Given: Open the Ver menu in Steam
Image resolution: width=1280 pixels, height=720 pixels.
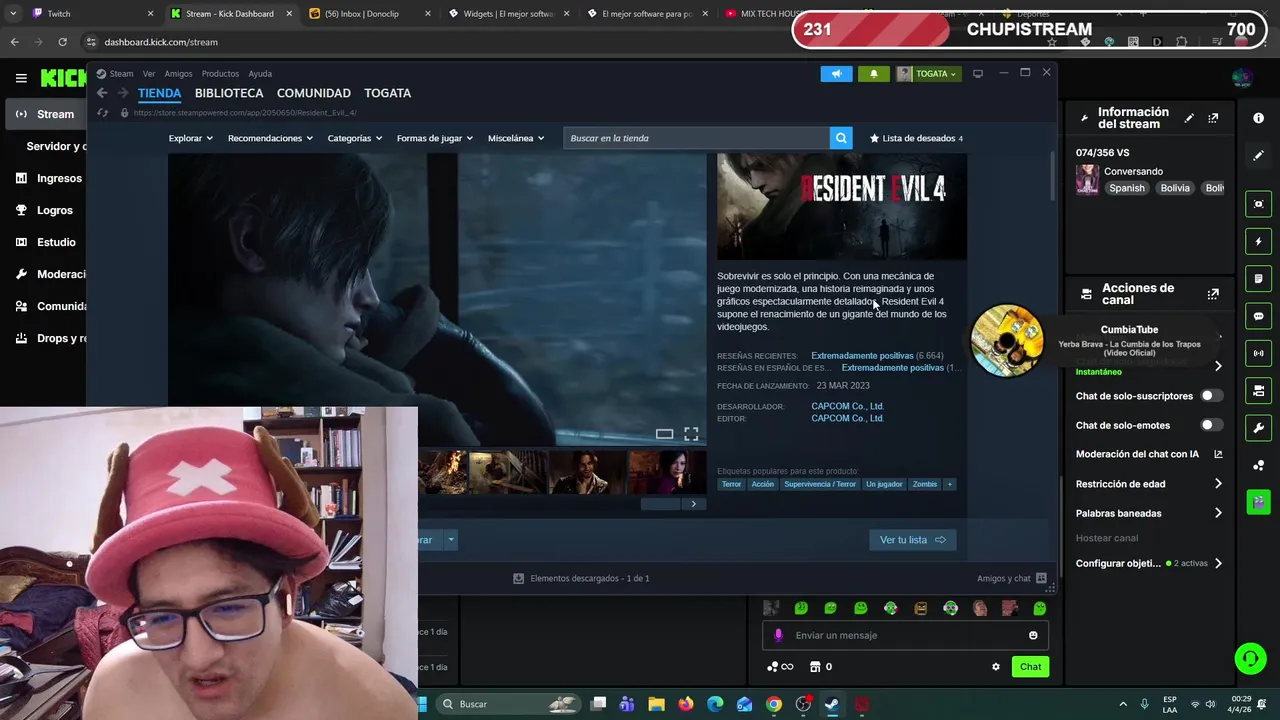Looking at the screenshot, I should 149,73.
